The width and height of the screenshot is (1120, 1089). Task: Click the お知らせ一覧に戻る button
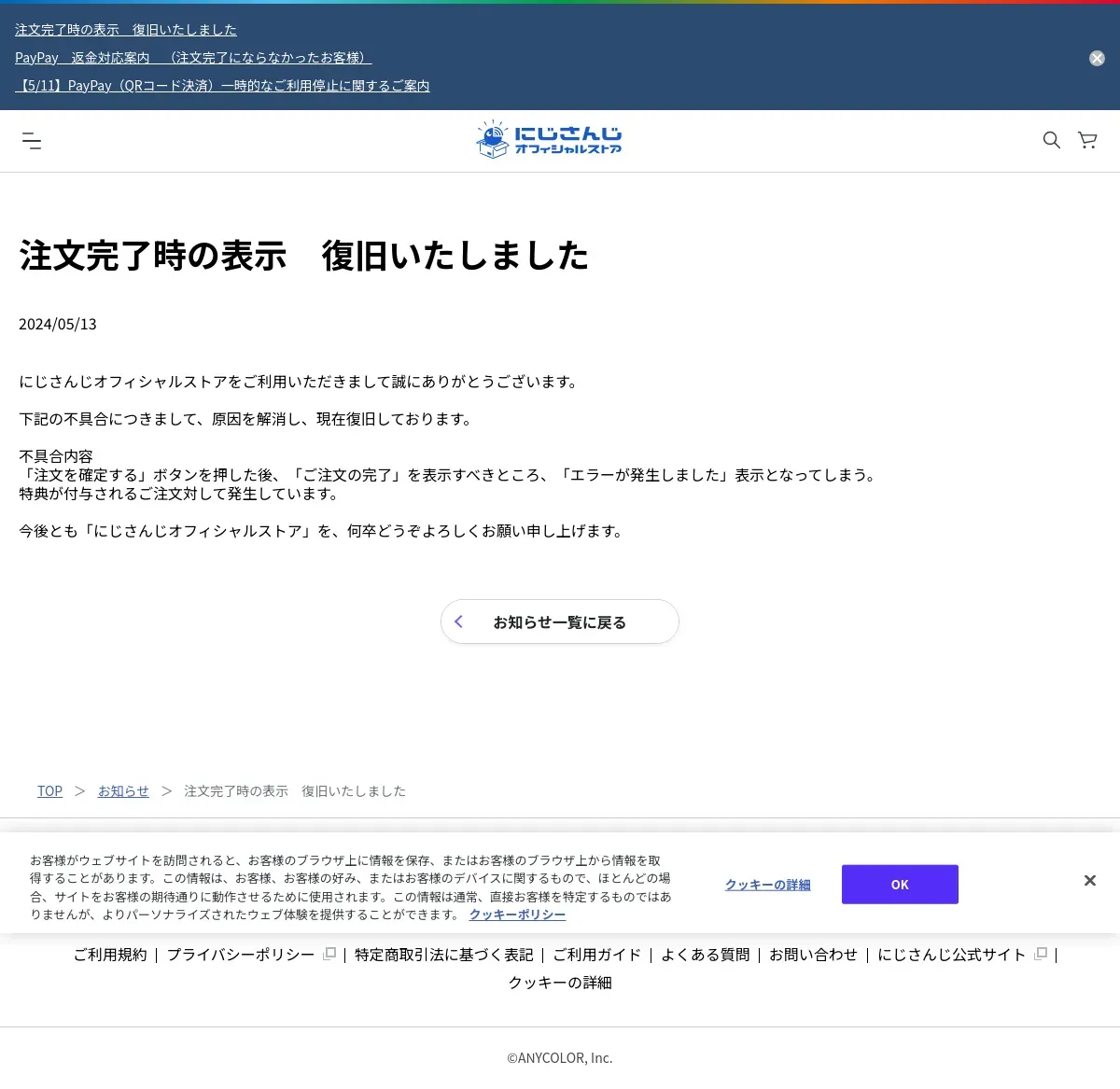point(560,621)
